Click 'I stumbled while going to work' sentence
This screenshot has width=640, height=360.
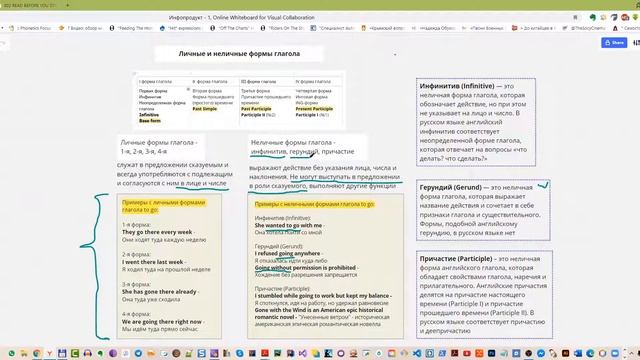point(322,296)
